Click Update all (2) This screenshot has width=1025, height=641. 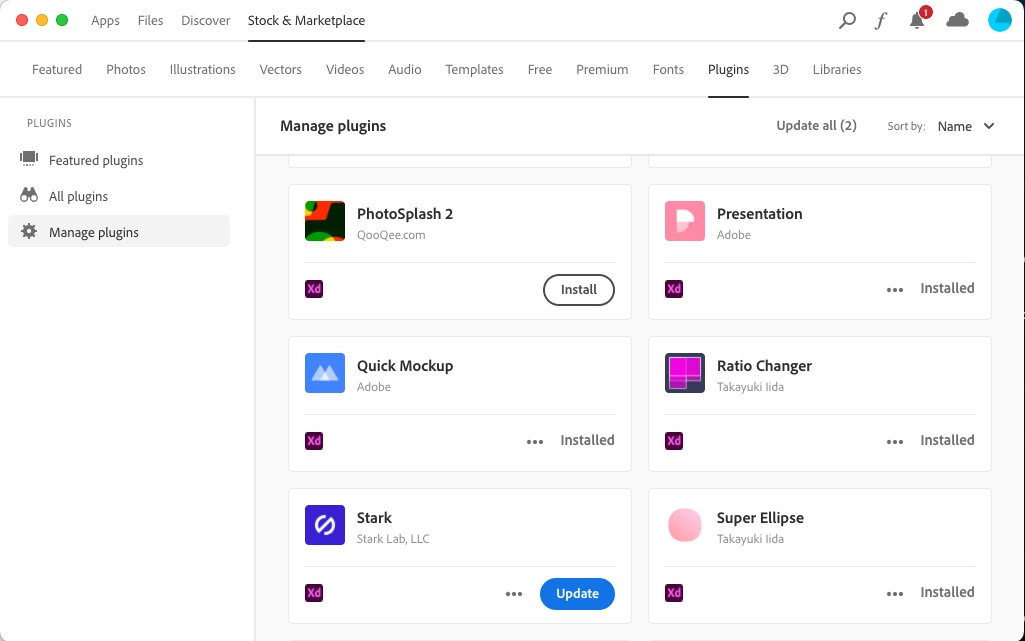click(x=816, y=125)
